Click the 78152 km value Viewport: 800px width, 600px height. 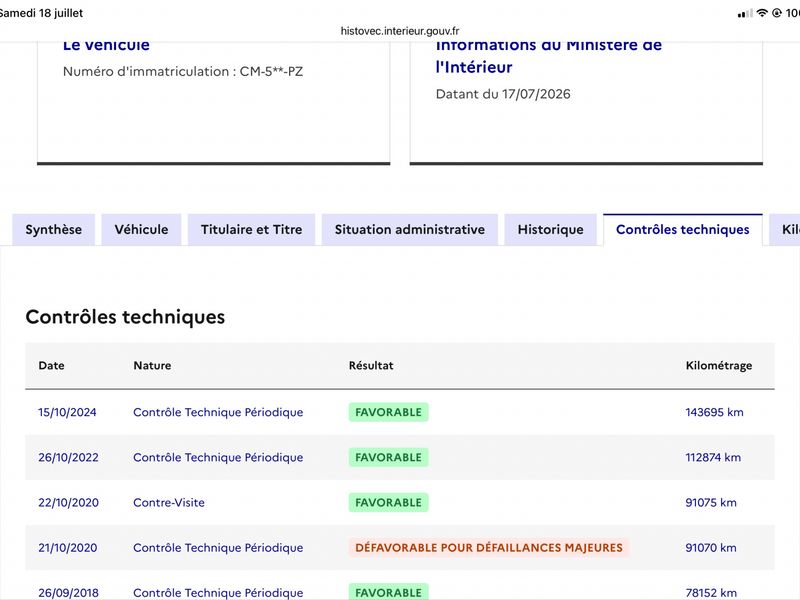[x=711, y=592]
